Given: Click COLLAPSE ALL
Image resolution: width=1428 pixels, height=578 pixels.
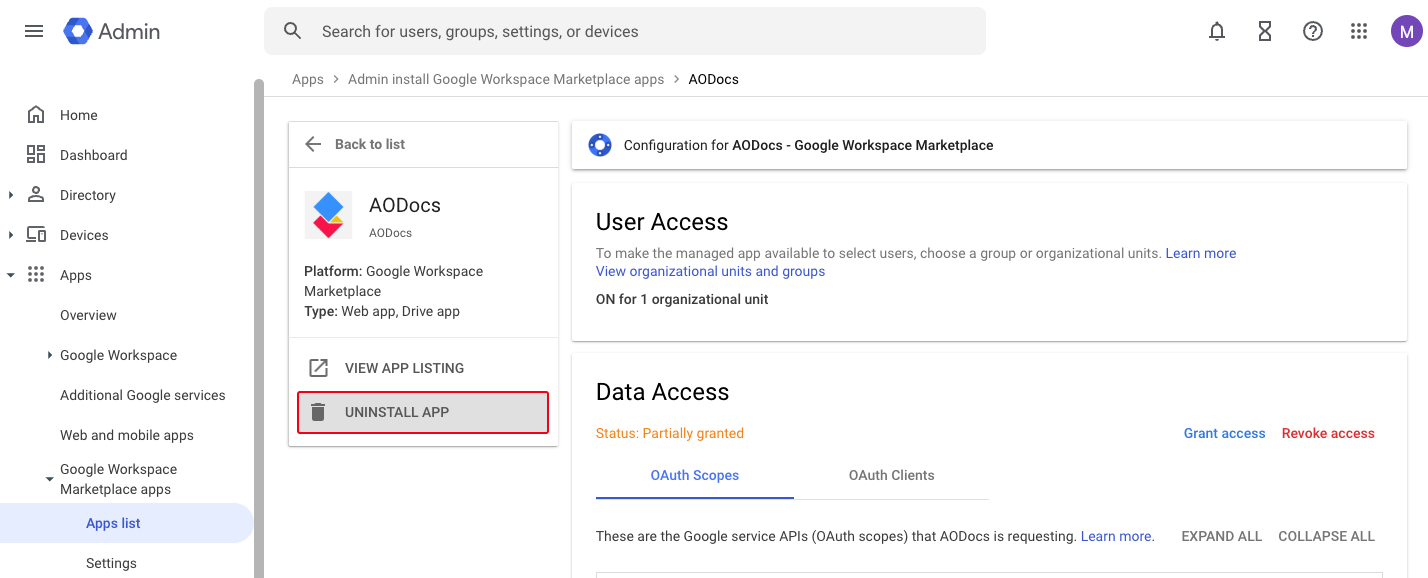Looking at the screenshot, I should (1327, 536).
